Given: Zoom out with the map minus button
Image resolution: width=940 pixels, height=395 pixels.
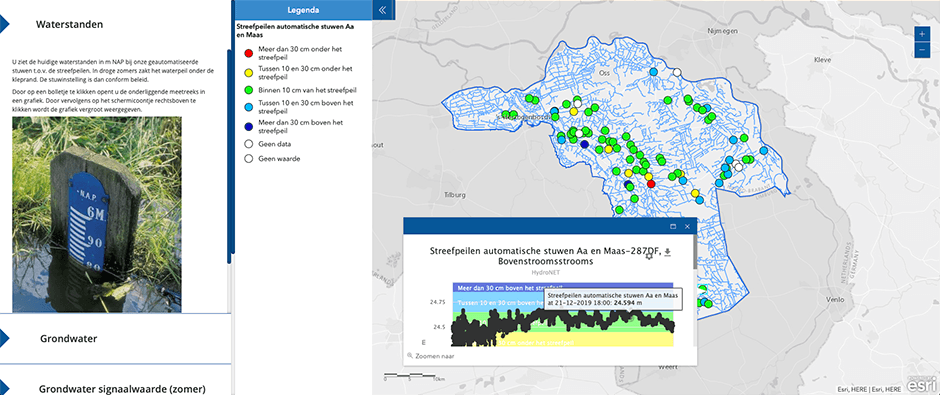Looking at the screenshot, I should click(921, 50).
